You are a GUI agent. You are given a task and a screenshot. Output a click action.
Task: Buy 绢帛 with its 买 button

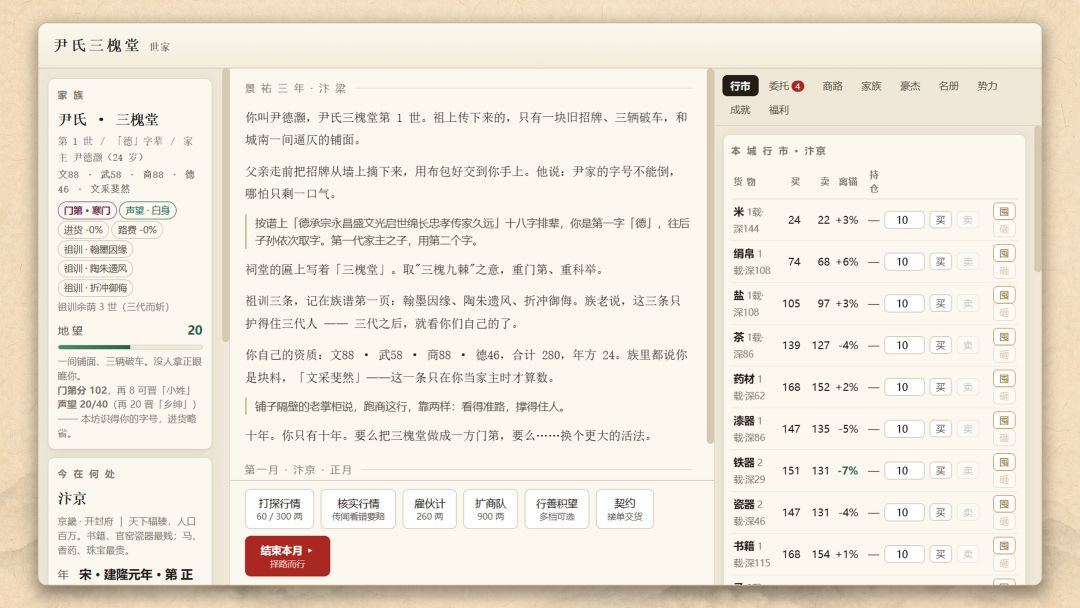coord(940,262)
